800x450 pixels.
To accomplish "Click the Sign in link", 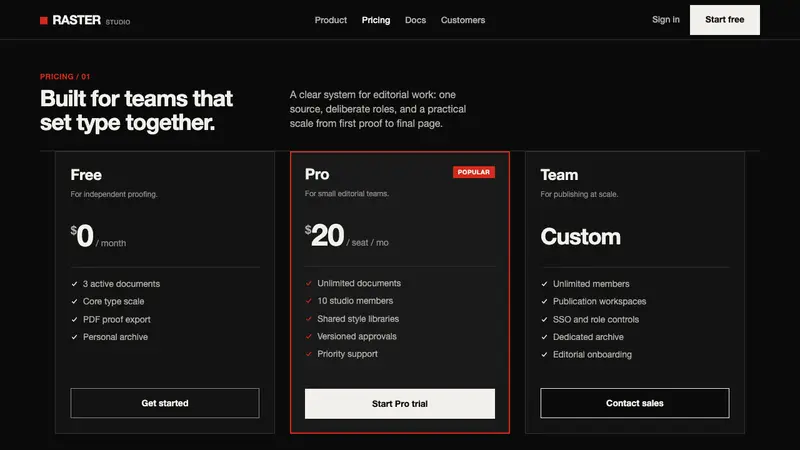I will (x=666, y=19).
